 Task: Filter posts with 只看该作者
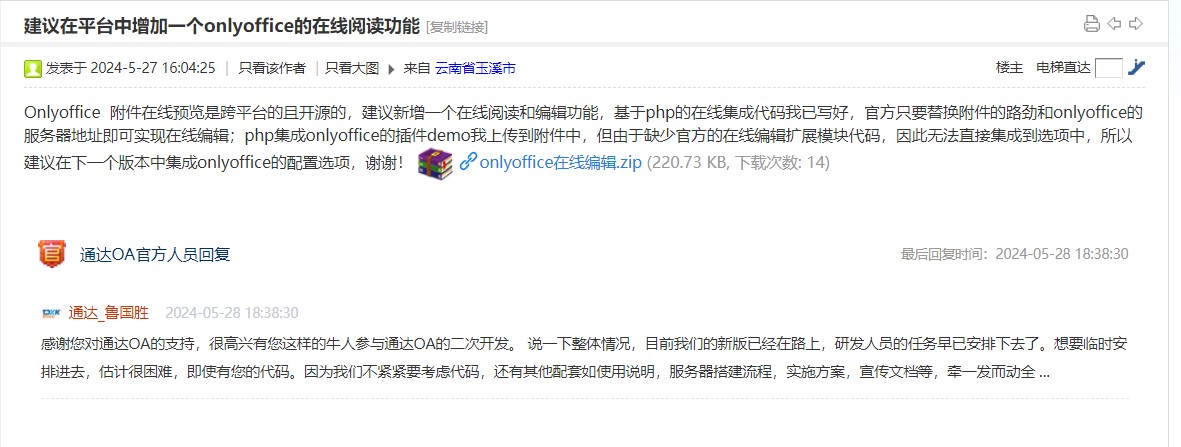click(272, 68)
